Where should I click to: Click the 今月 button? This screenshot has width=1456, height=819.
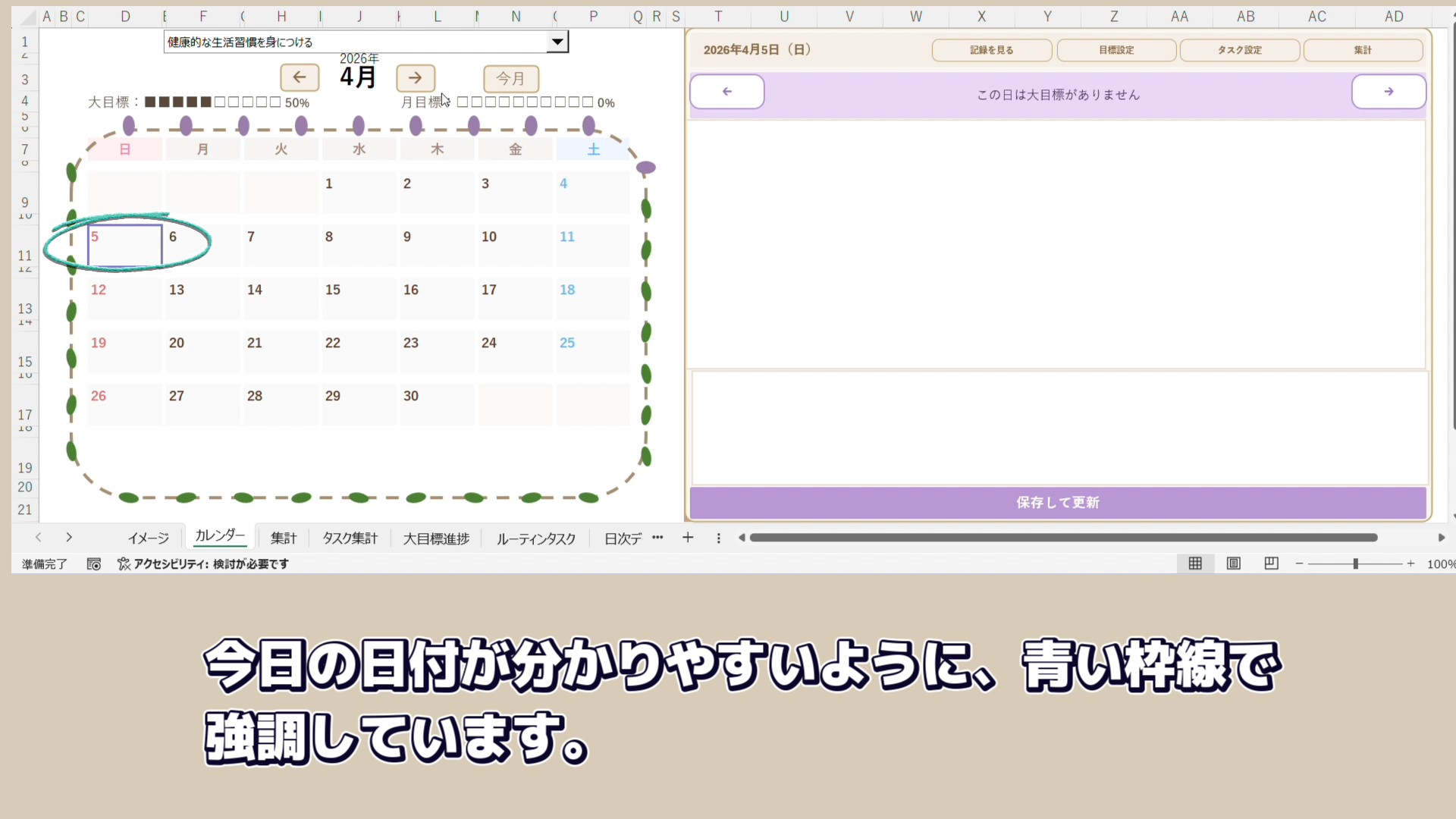tap(510, 78)
